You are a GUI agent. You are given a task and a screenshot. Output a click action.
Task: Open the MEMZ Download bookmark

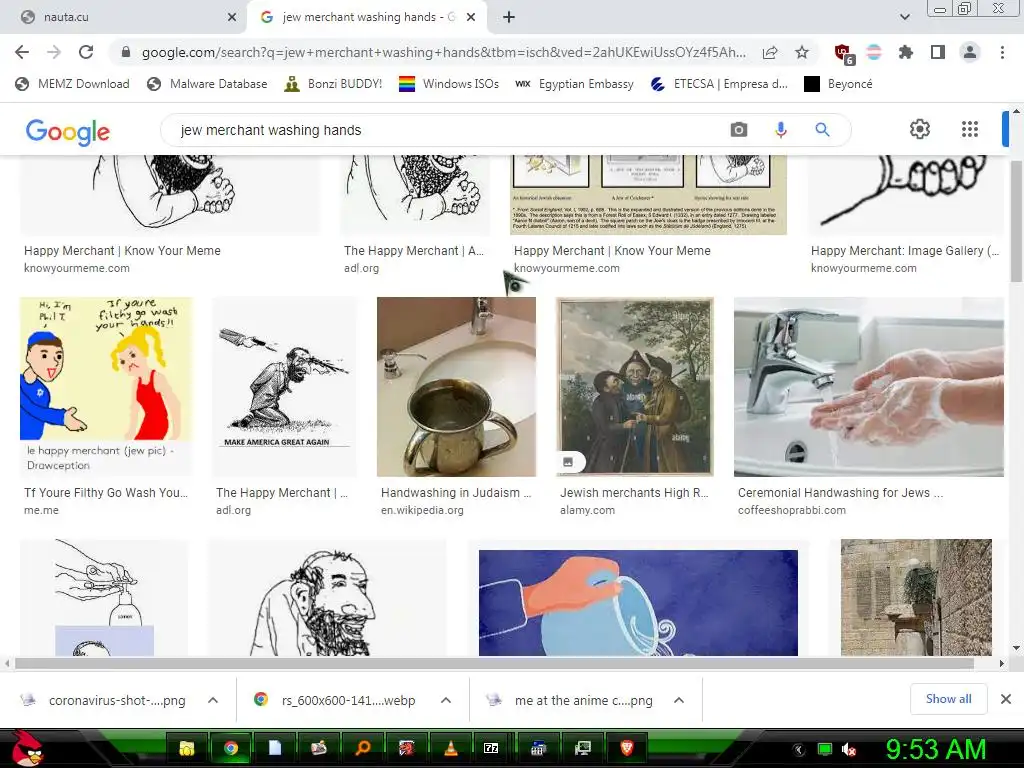pyautogui.click(x=72, y=84)
